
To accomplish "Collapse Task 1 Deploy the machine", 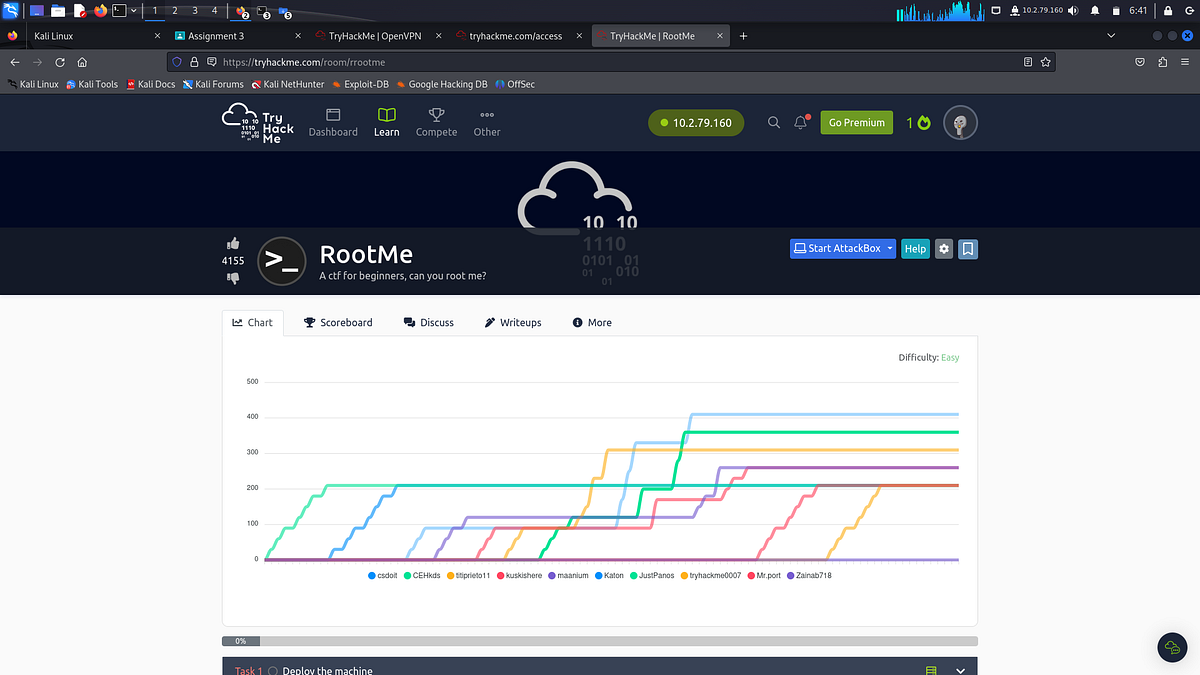I will pos(959,670).
